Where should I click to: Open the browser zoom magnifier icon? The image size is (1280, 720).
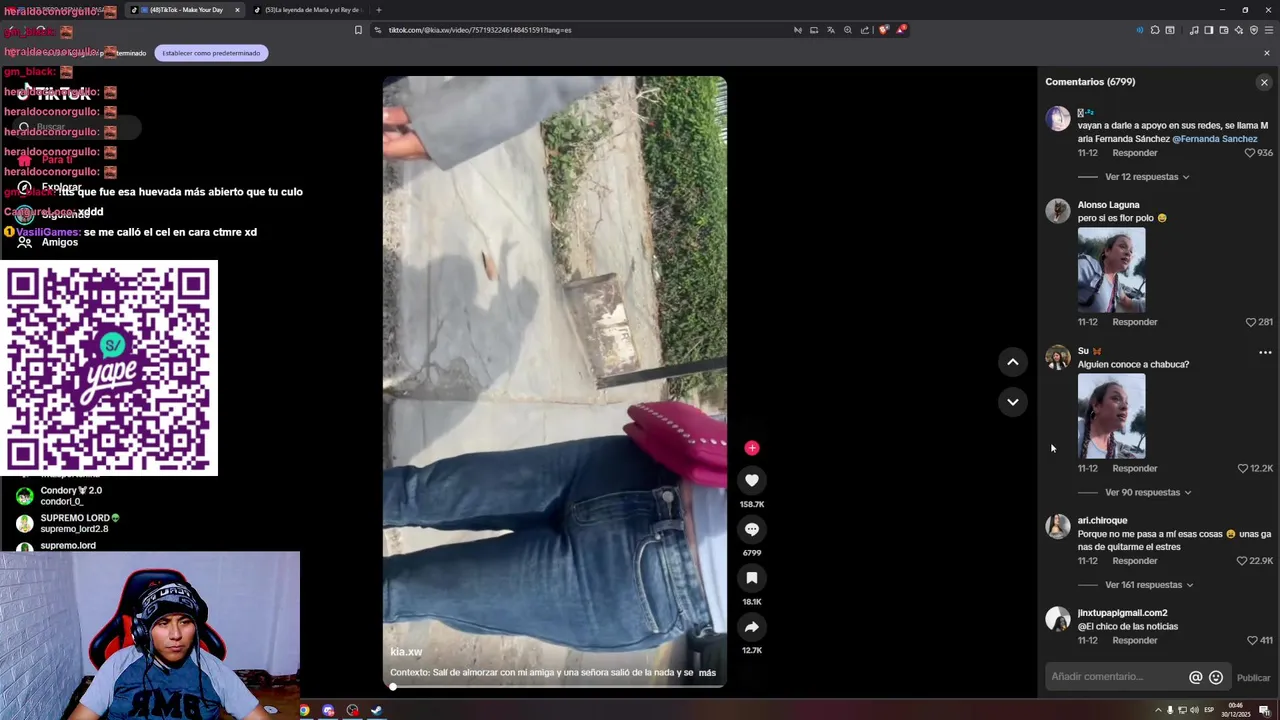[x=847, y=30]
